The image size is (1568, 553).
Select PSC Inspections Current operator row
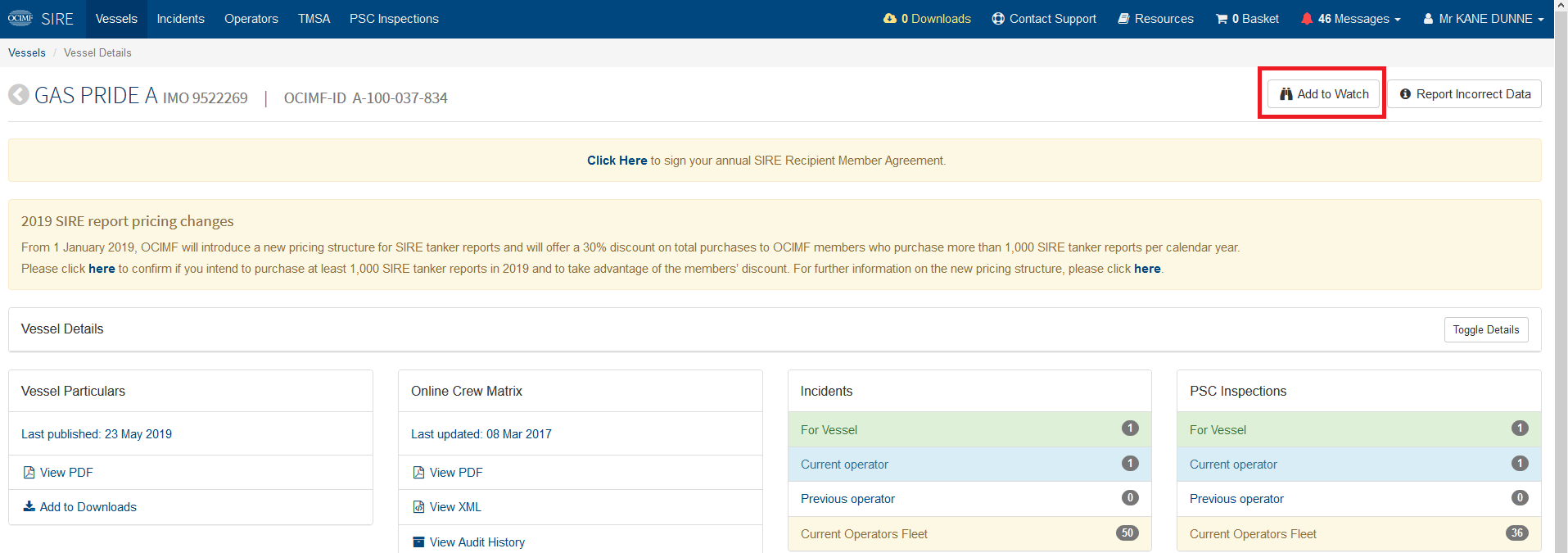1359,464
